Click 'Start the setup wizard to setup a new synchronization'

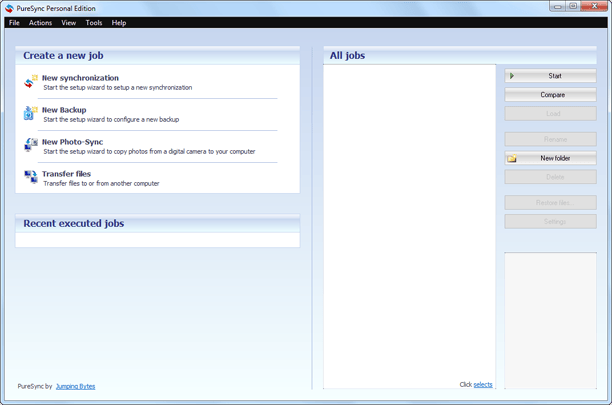coord(117,87)
